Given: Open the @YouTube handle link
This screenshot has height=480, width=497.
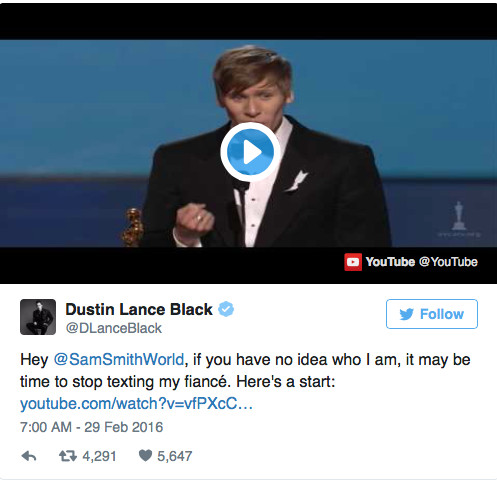Looking at the screenshot, I should pos(448,262).
